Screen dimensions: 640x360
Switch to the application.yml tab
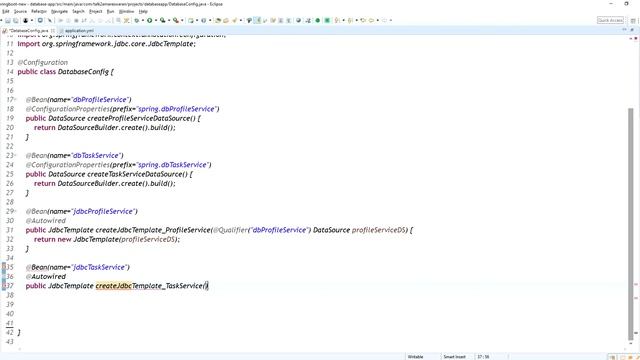[79, 31]
